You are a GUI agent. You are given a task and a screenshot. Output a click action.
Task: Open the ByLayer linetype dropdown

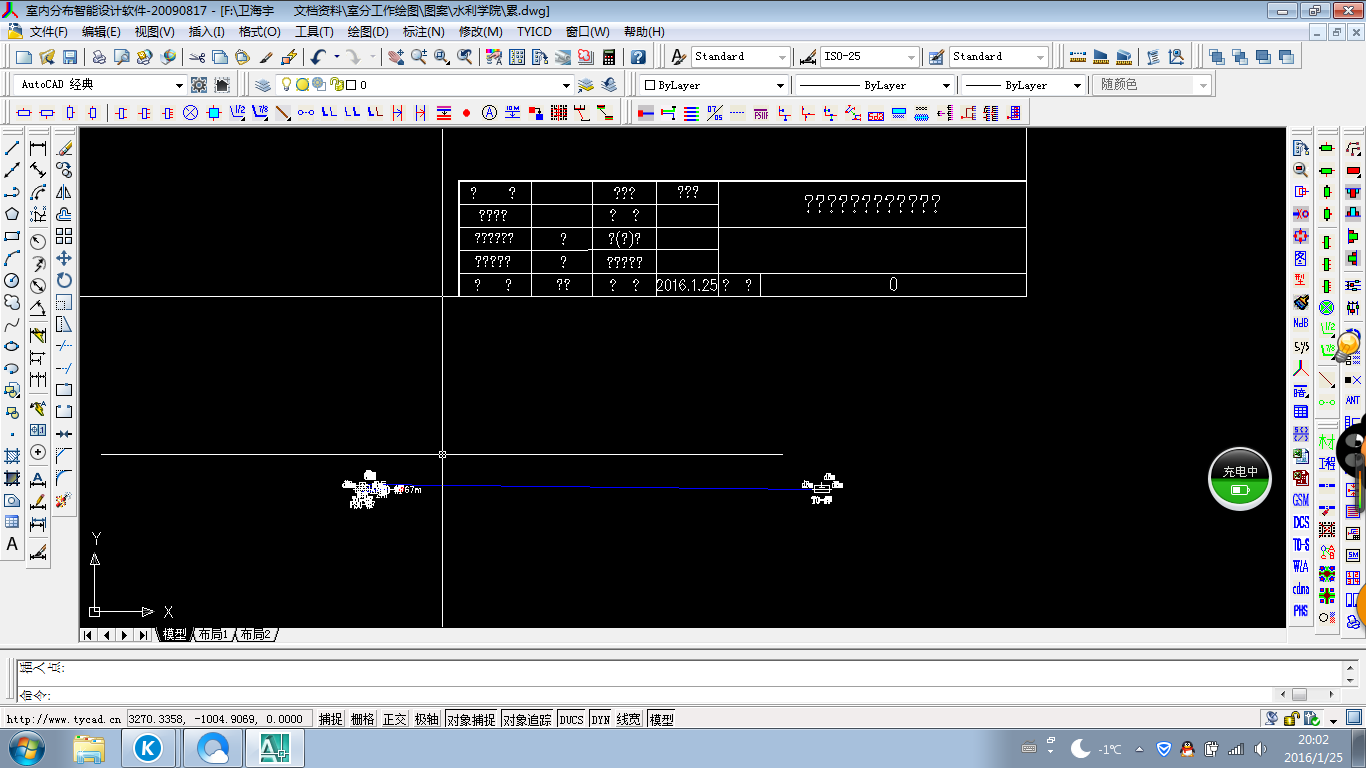point(946,86)
